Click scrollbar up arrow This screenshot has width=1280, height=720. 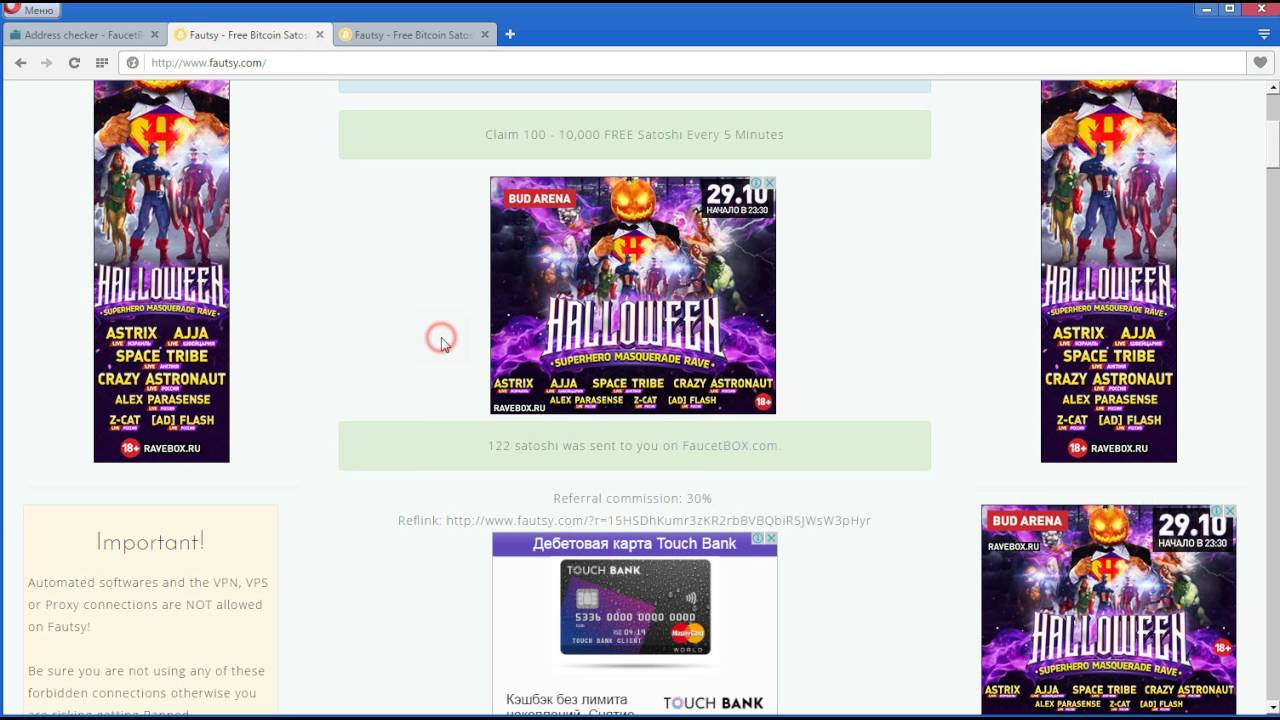[x=1272, y=88]
